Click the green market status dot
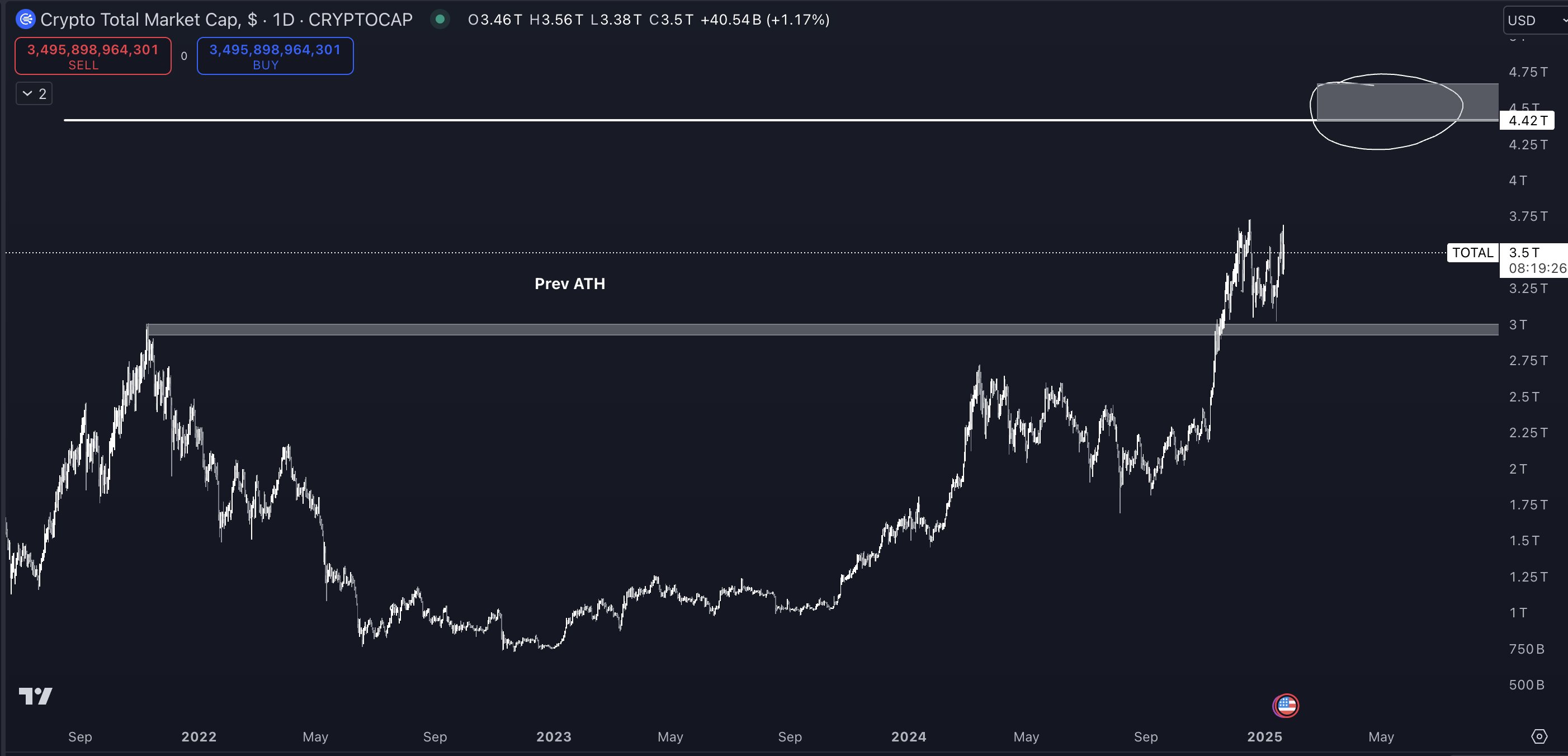Screen dimensions: 1568x756 tap(440, 20)
